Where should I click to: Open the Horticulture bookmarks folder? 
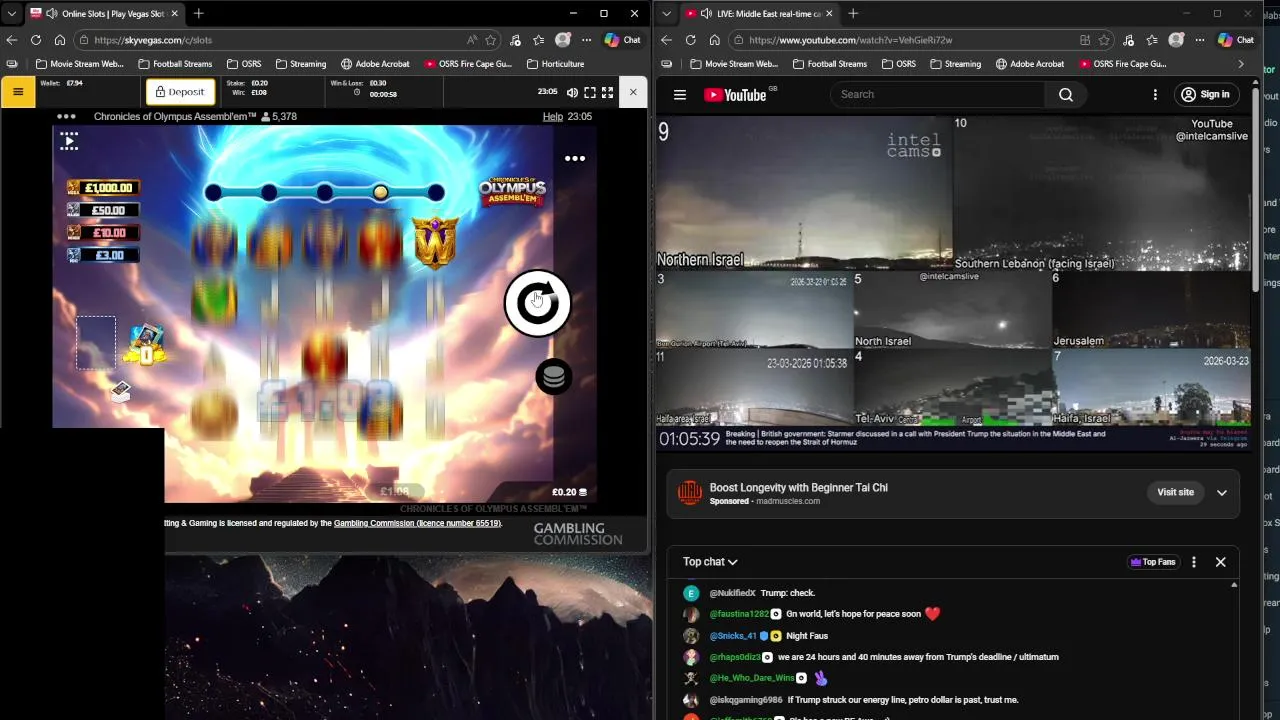(555, 64)
